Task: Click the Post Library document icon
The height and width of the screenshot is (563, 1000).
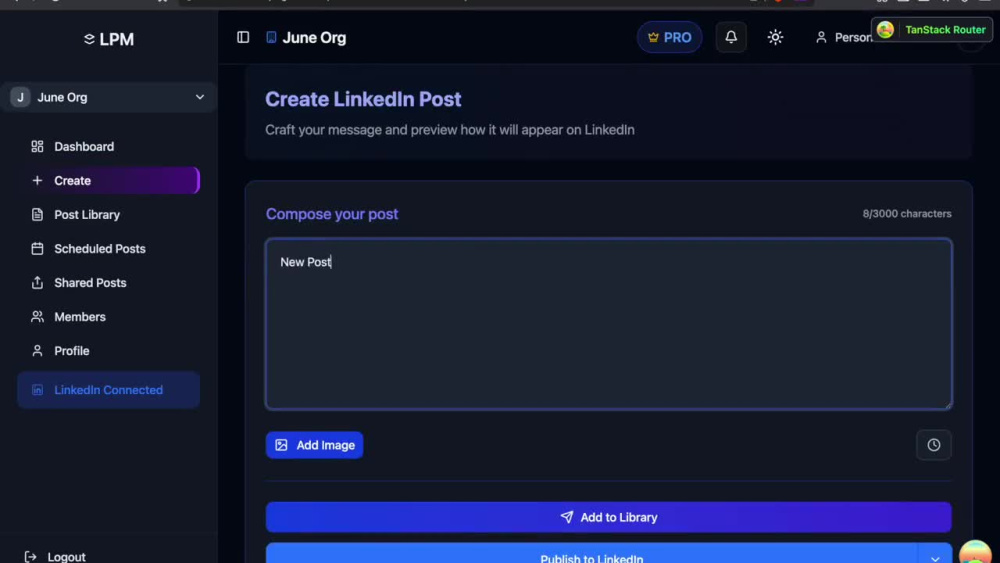Action: [37, 215]
